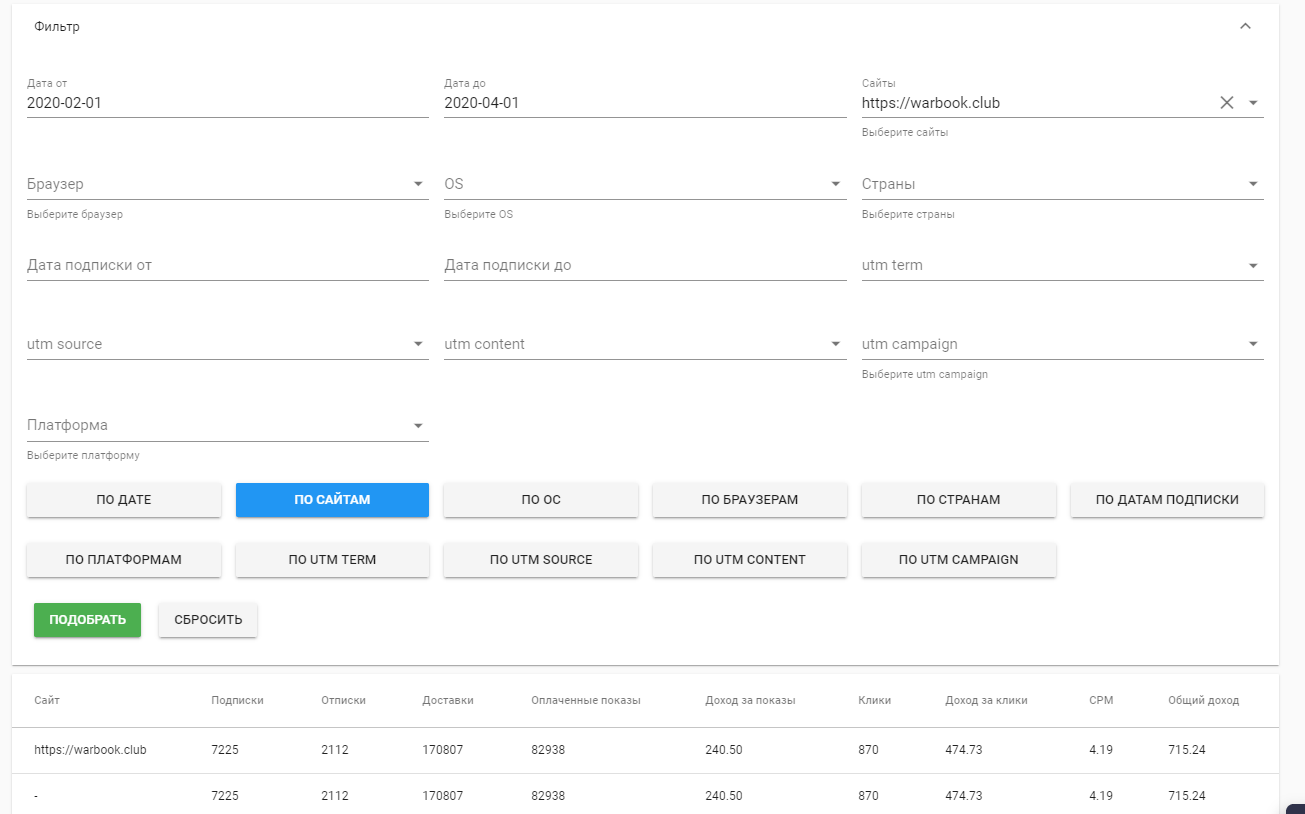Collapse the Фильтр panel chevron

tap(1245, 27)
